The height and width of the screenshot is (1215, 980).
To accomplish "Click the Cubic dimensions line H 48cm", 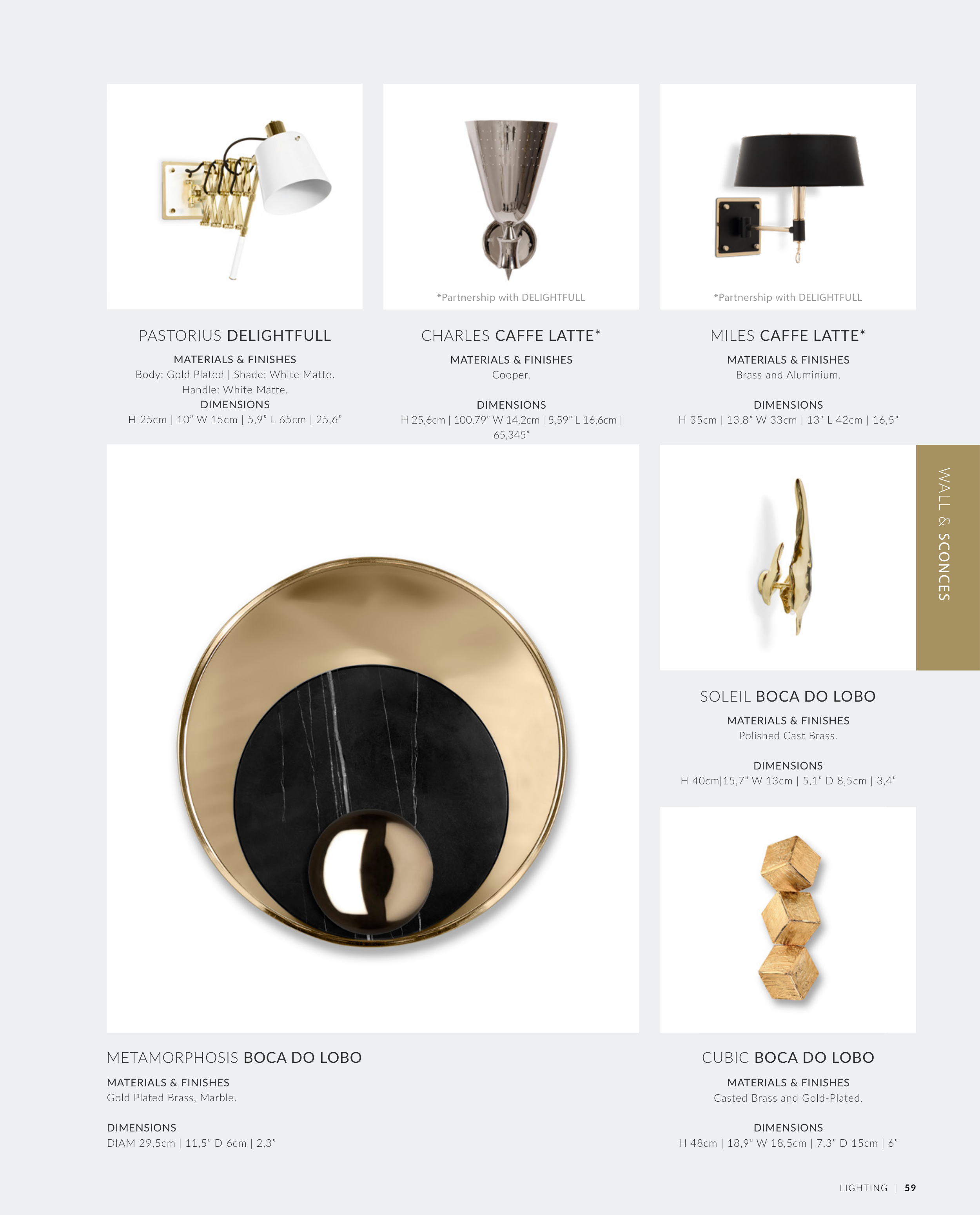I will tap(788, 1143).
